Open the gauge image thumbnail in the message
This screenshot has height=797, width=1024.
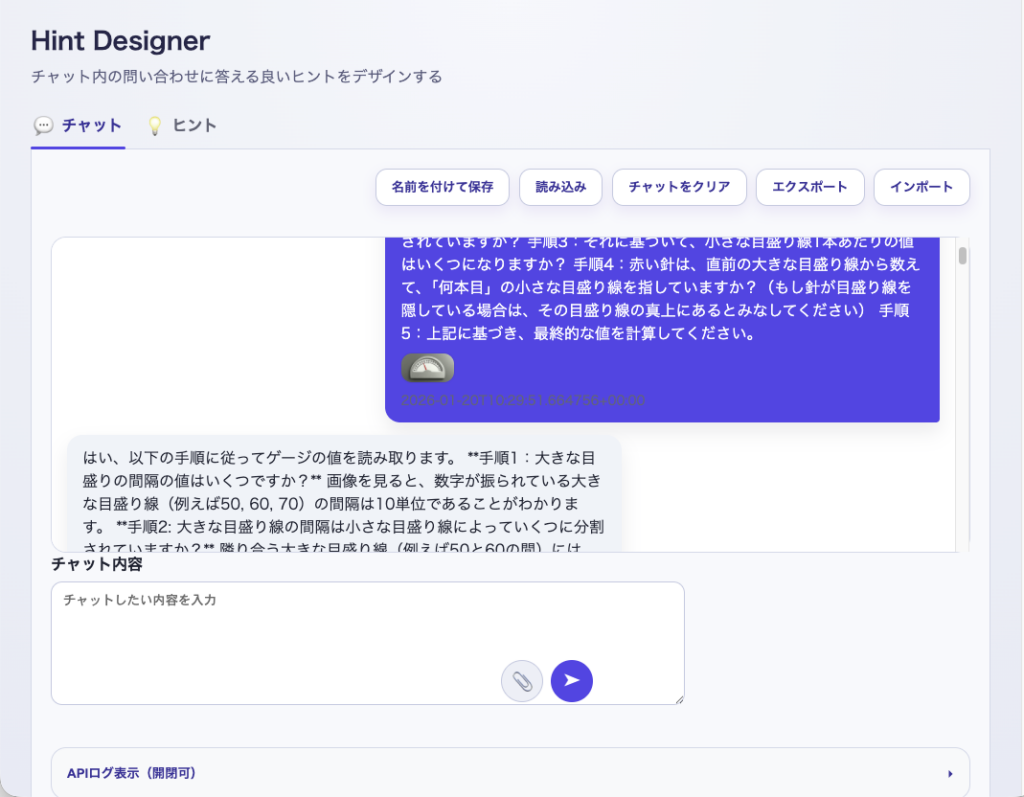(427, 368)
